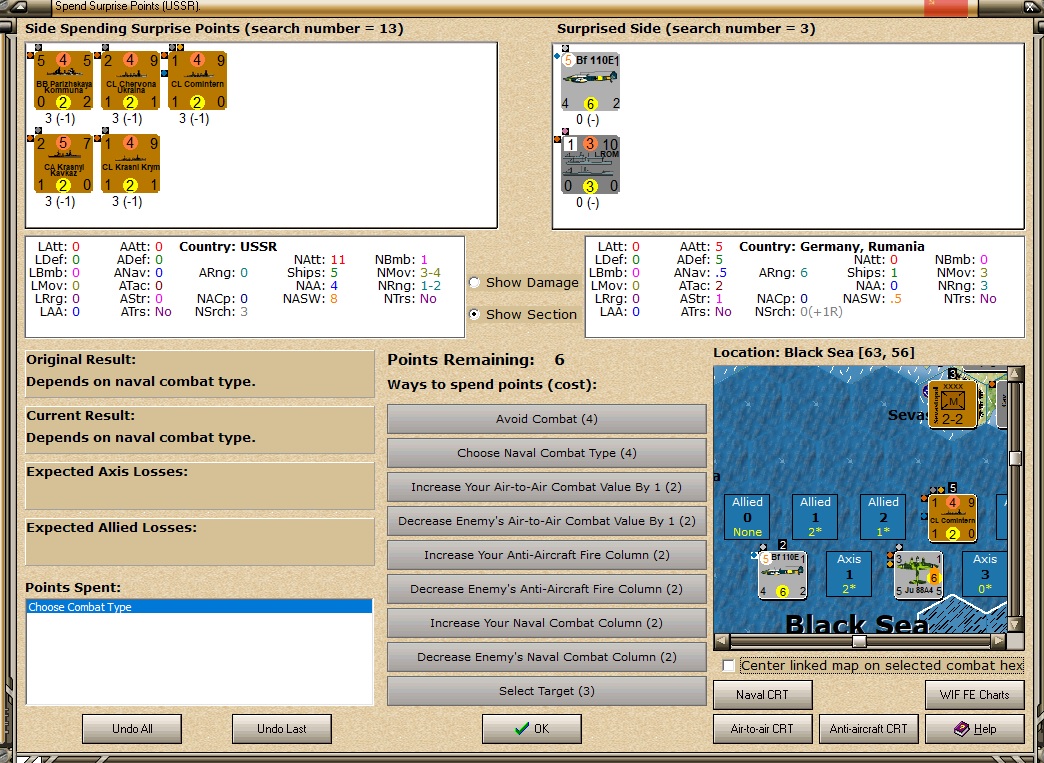The height and width of the screenshot is (763, 1044).
Task: Click the map scroll-right arrow
Action: click(998, 641)
